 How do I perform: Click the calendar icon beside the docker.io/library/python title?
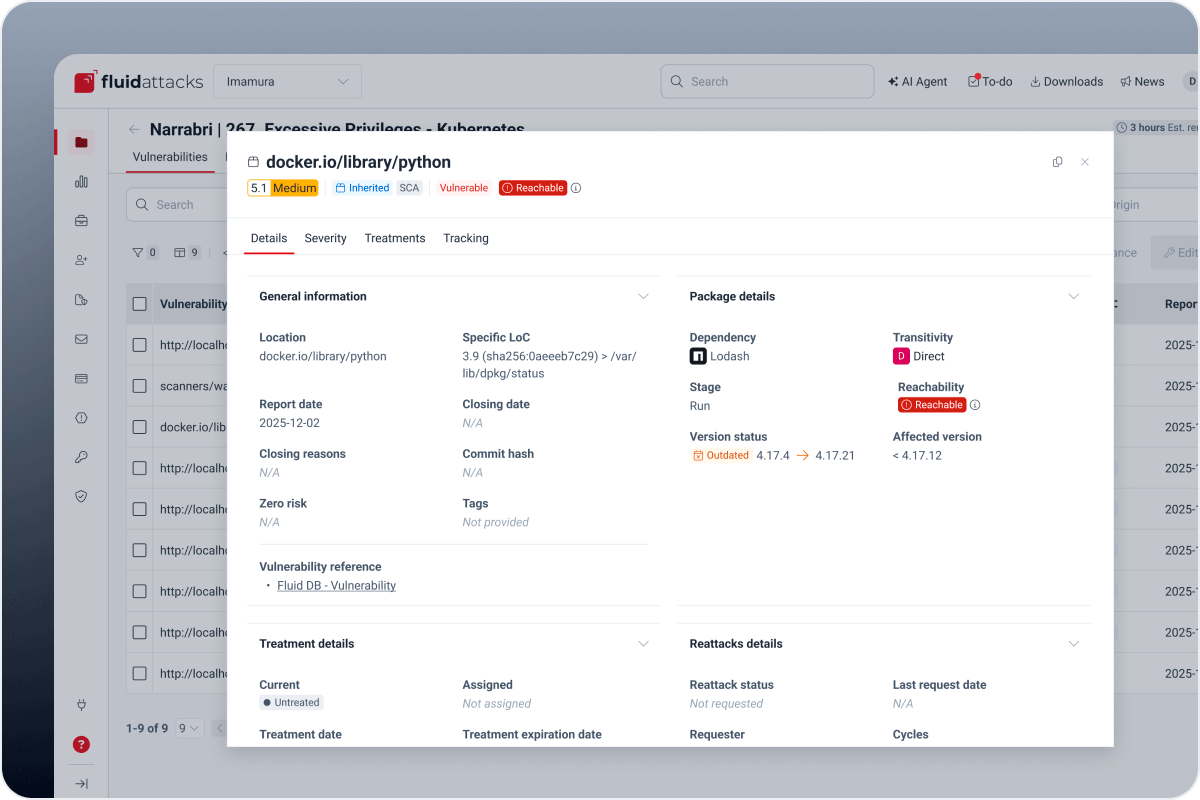pyautogui.click(x=253, y=162)
